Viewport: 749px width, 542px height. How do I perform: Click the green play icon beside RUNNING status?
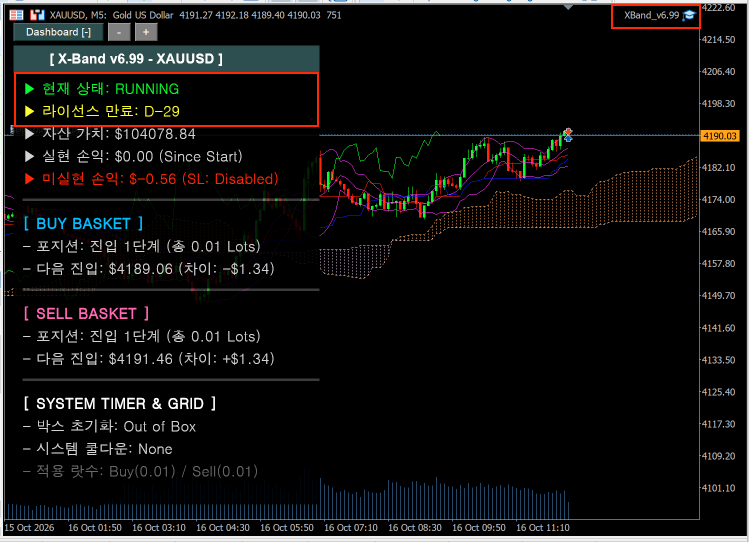tap(30, 89)
